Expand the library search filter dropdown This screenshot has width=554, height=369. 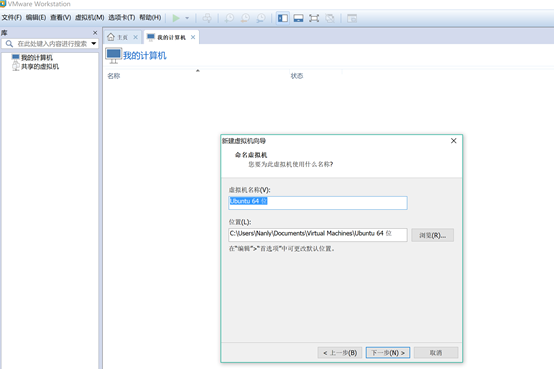(94, 43)
